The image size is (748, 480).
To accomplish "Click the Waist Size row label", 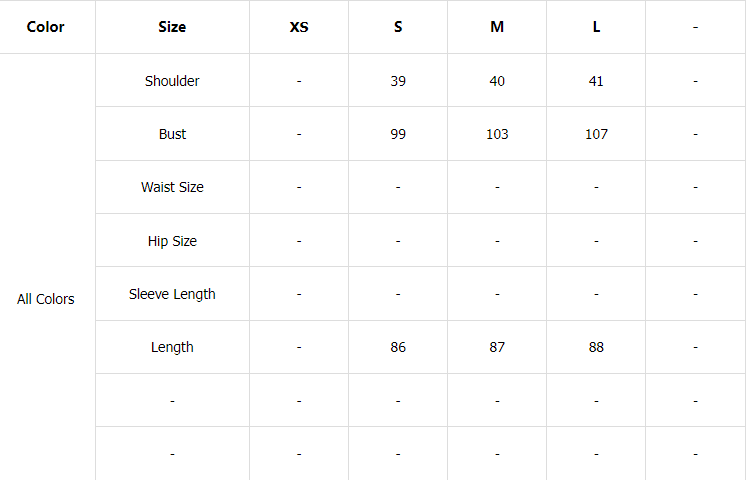I will click(172, 187).
